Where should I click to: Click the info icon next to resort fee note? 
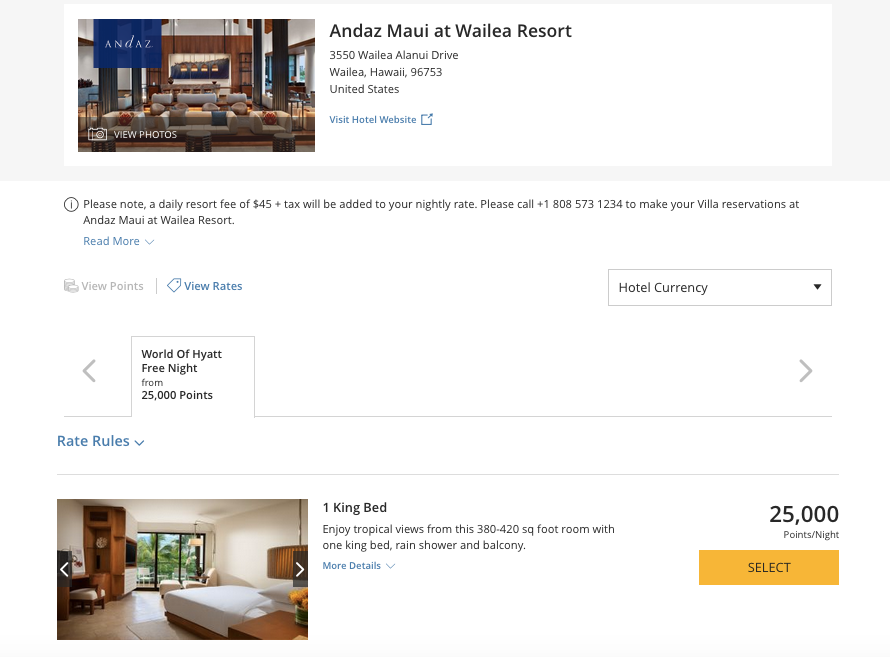pyautogui.click(x=71, y=204)
